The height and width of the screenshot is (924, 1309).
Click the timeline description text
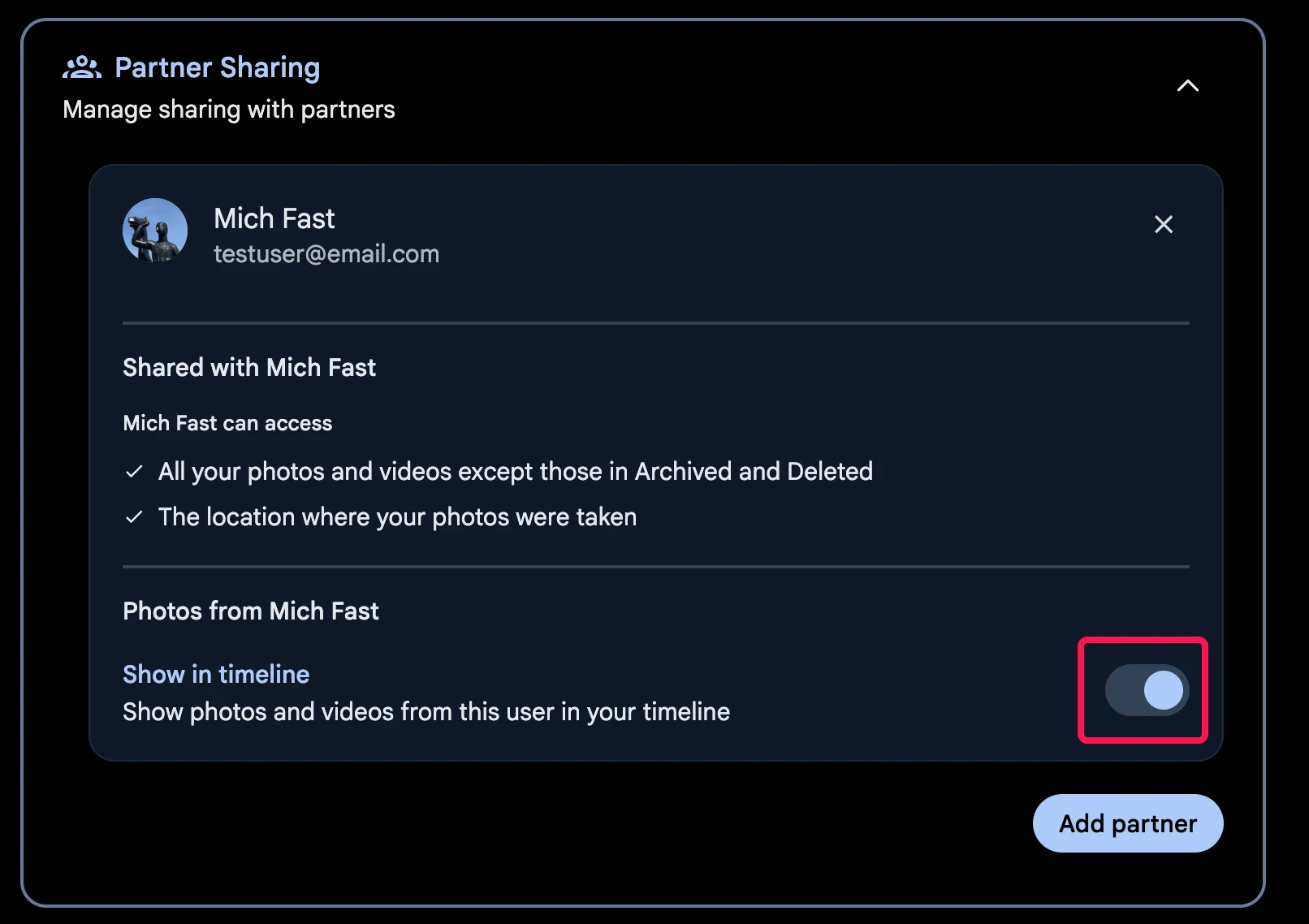coord(426,712)
